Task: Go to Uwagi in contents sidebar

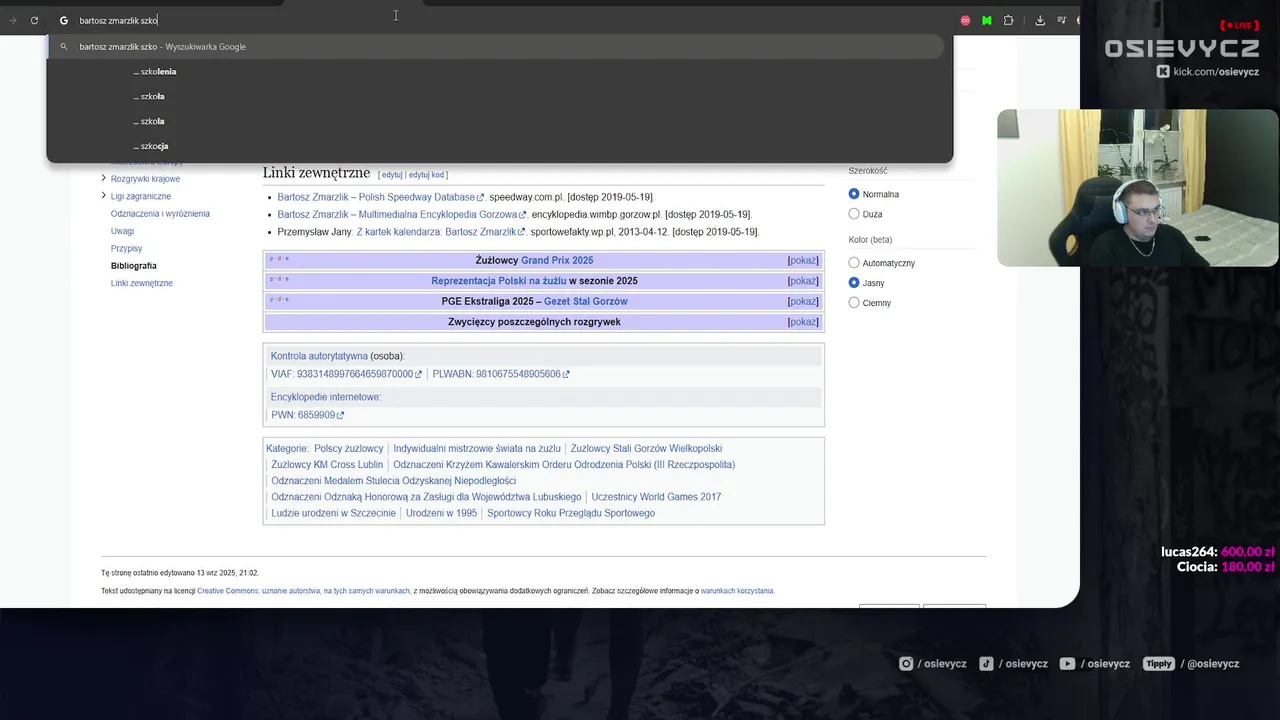Action: pyautogui.click(x=122, y=231)
